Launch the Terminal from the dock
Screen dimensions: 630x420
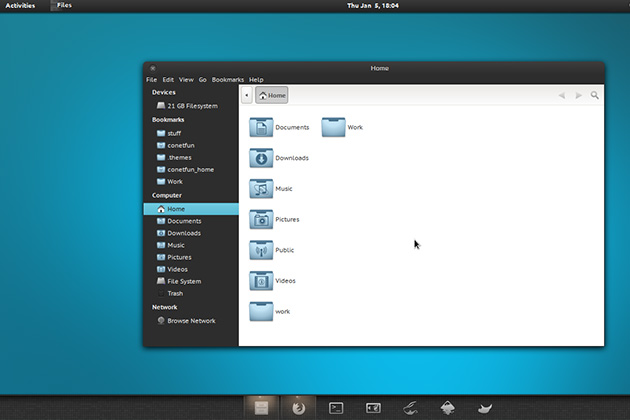tap(336, 408)
